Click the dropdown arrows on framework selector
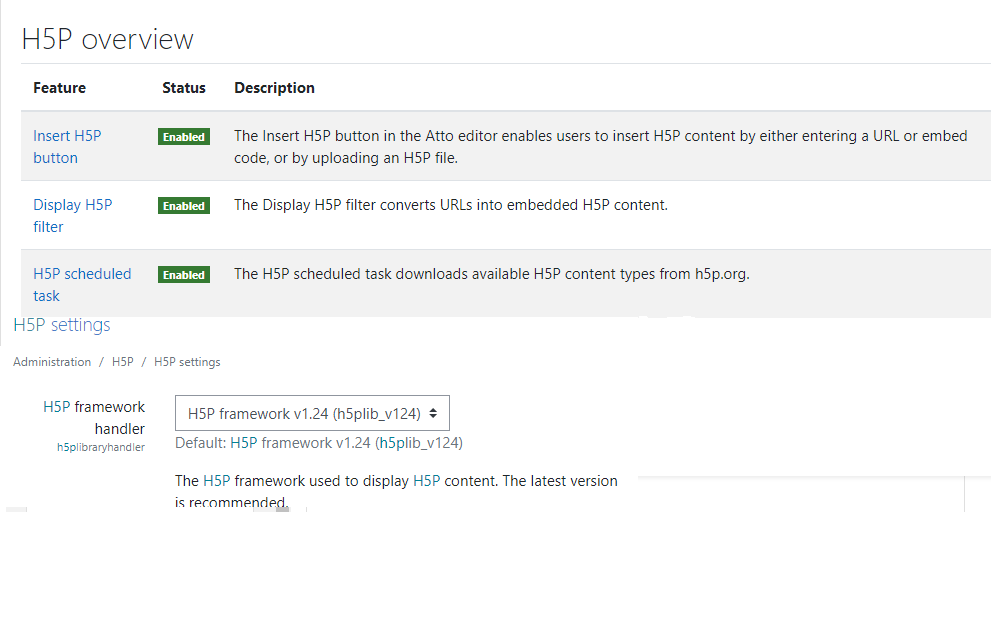Image resolution: width=991 pixels, height=623 pixels. pos(433,413)
